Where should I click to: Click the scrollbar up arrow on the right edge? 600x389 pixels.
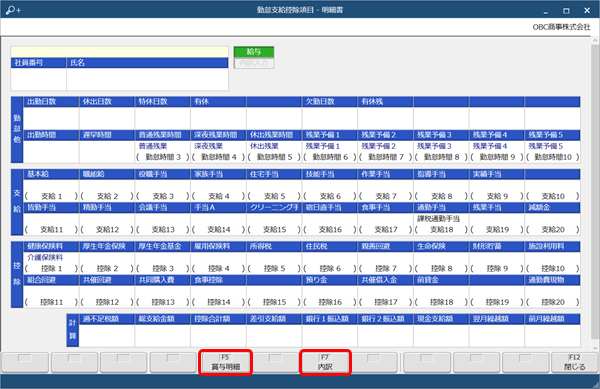click(x=595, y=41)
